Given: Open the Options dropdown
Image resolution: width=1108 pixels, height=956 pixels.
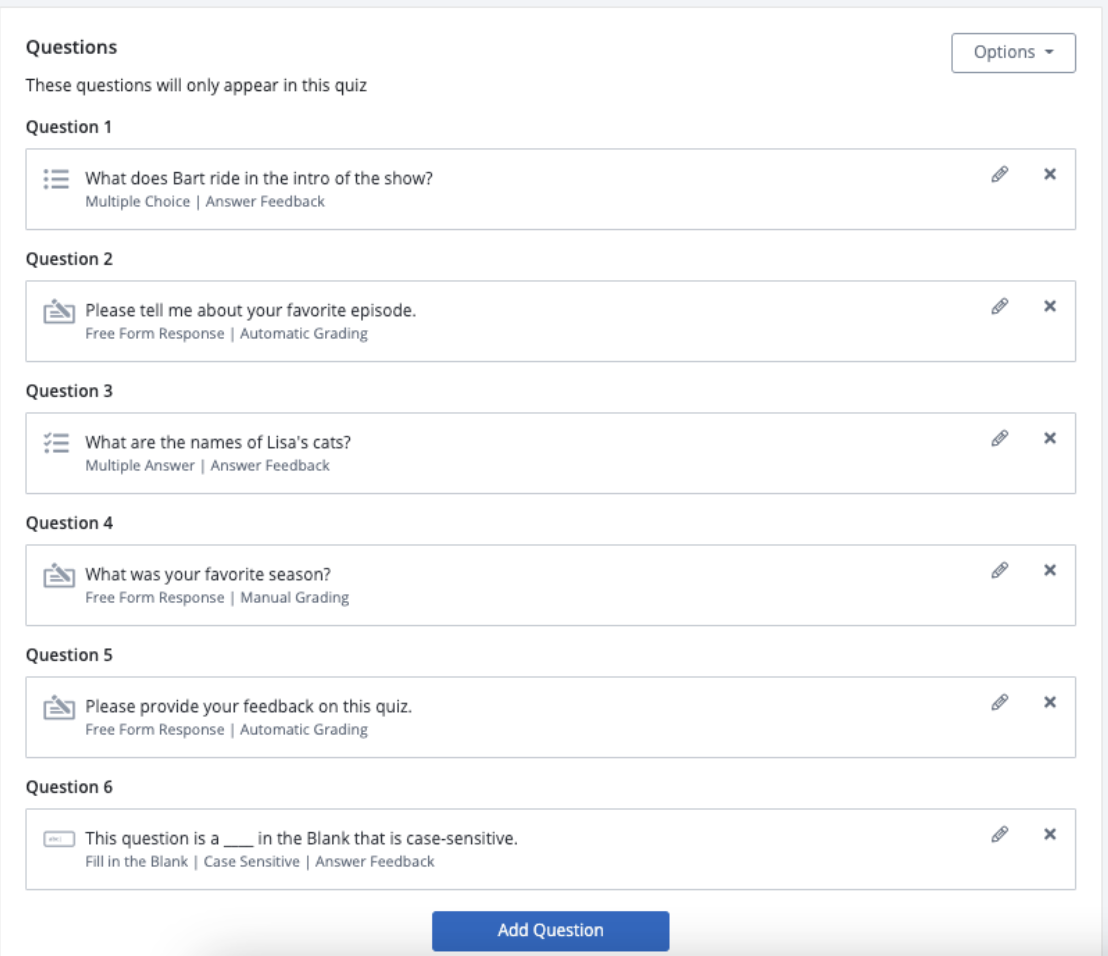Looking at the screenshot, I should point(1013,53).
